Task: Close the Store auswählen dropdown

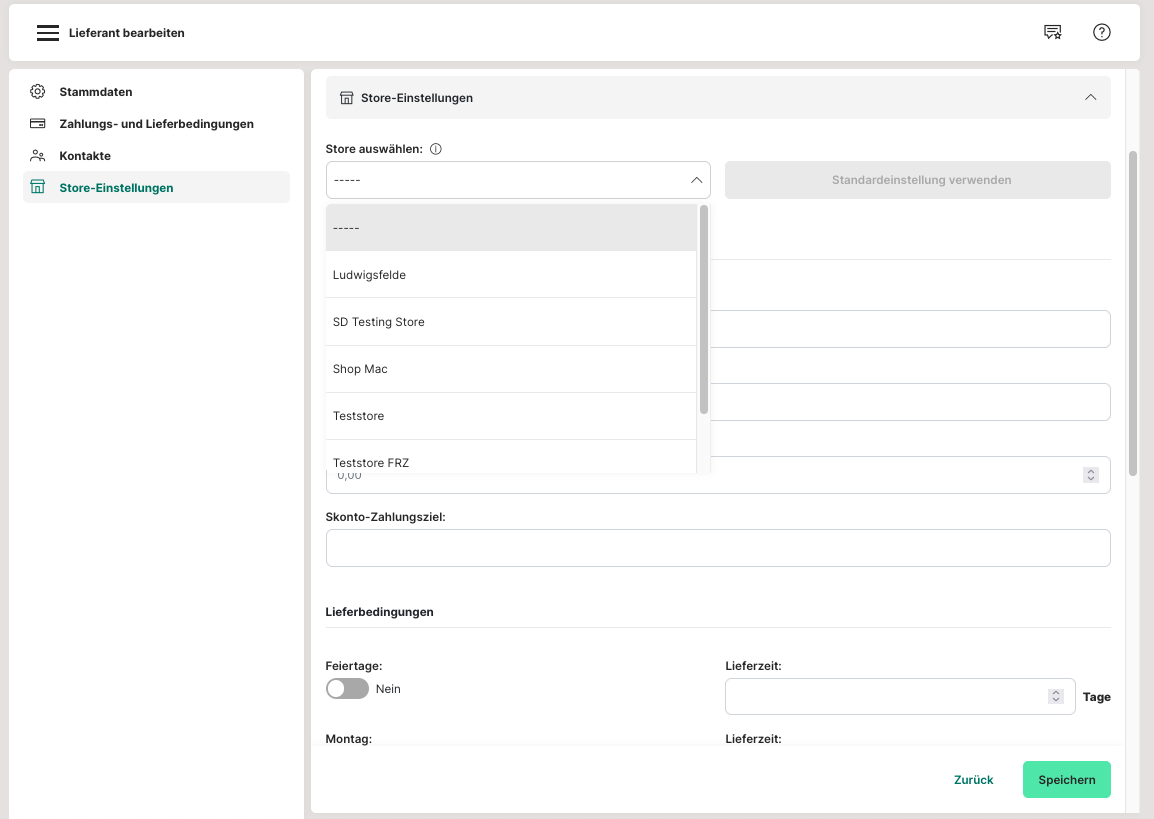Action: coord(696,180)
